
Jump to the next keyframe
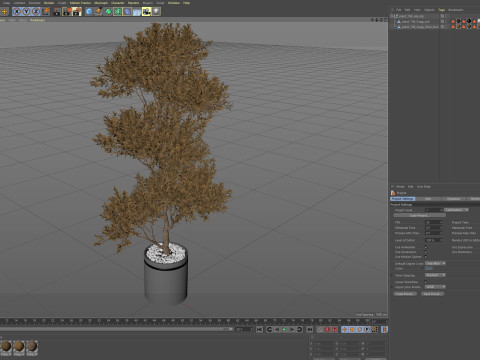(299, 329)
